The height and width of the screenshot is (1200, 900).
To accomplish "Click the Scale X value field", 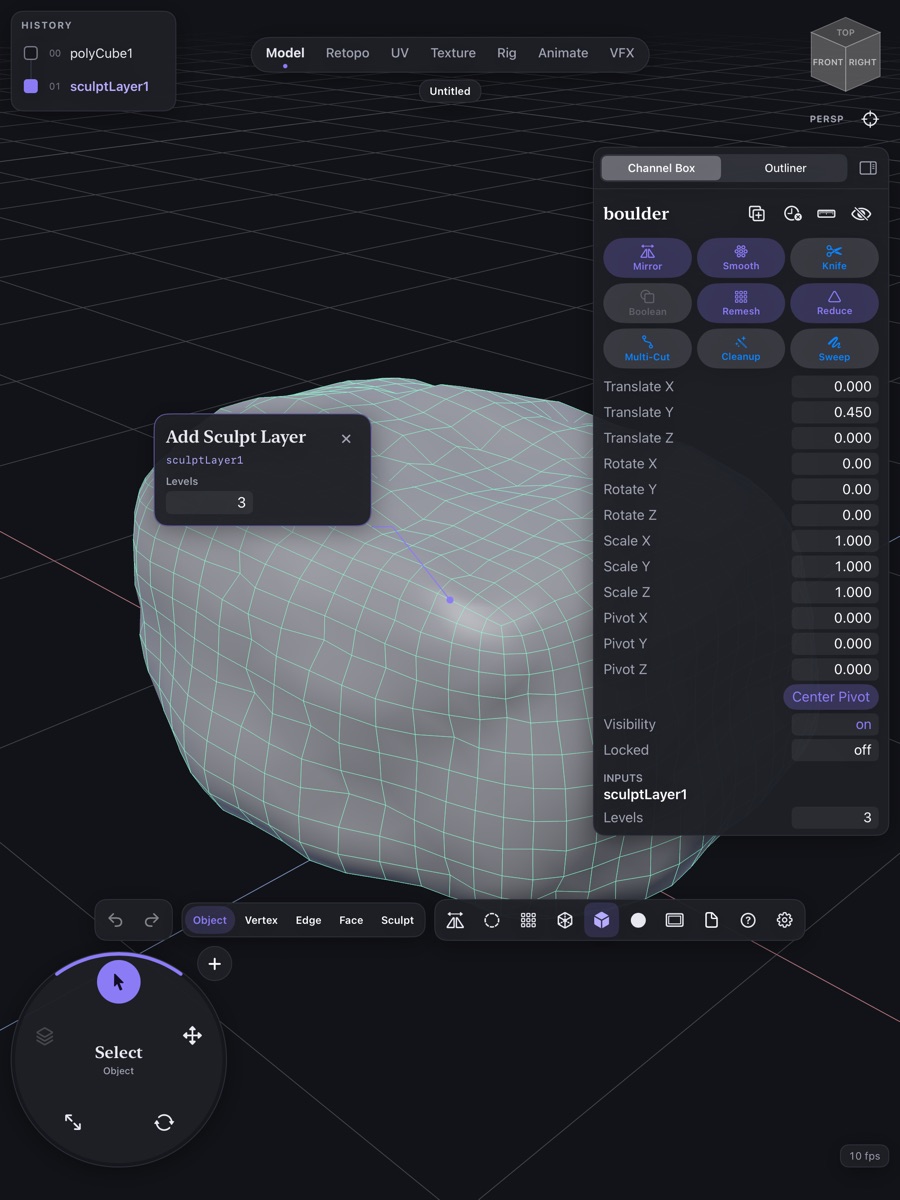I will tap(835, 540).
